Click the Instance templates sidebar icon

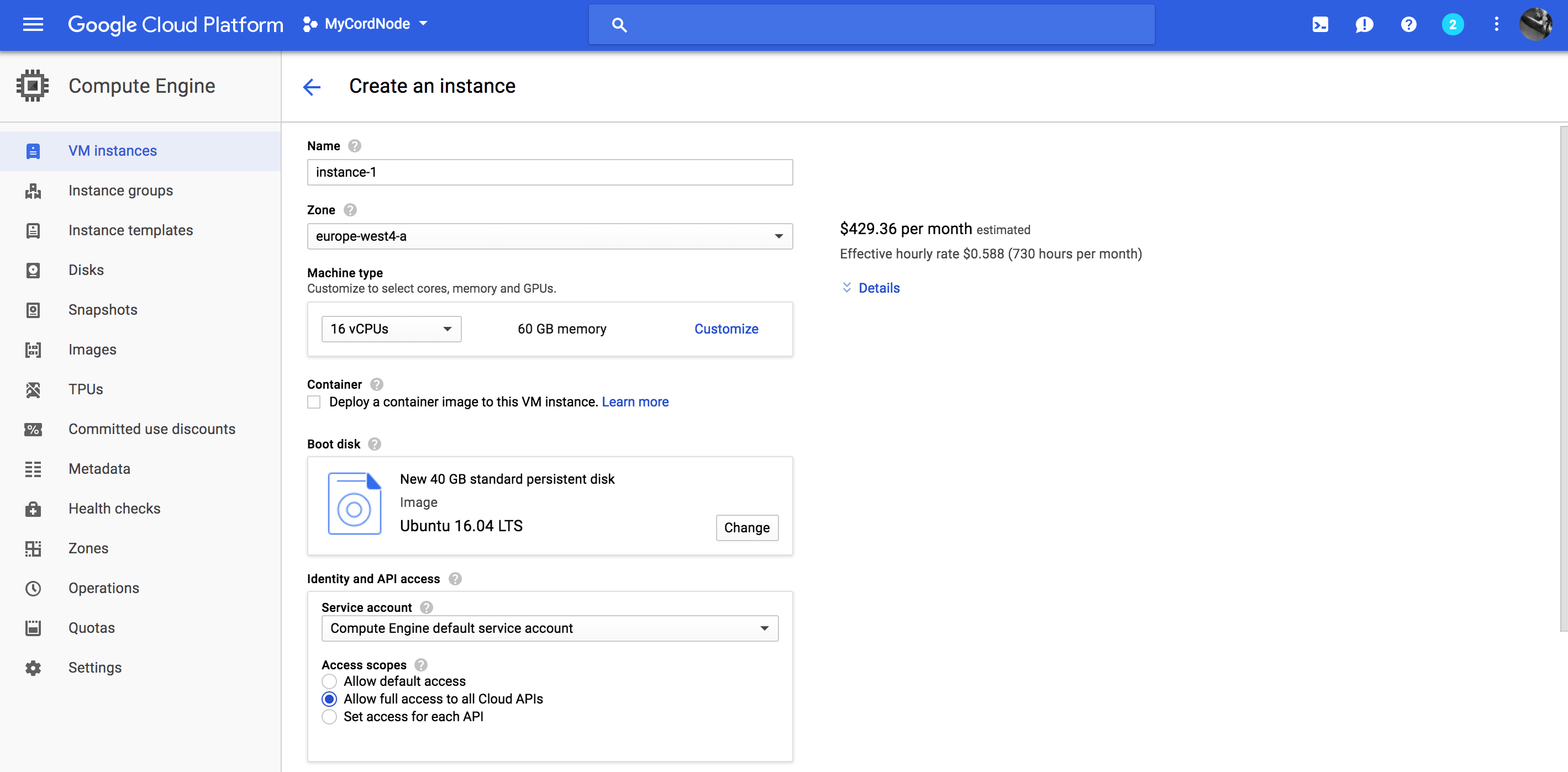[x=33, y=231]
